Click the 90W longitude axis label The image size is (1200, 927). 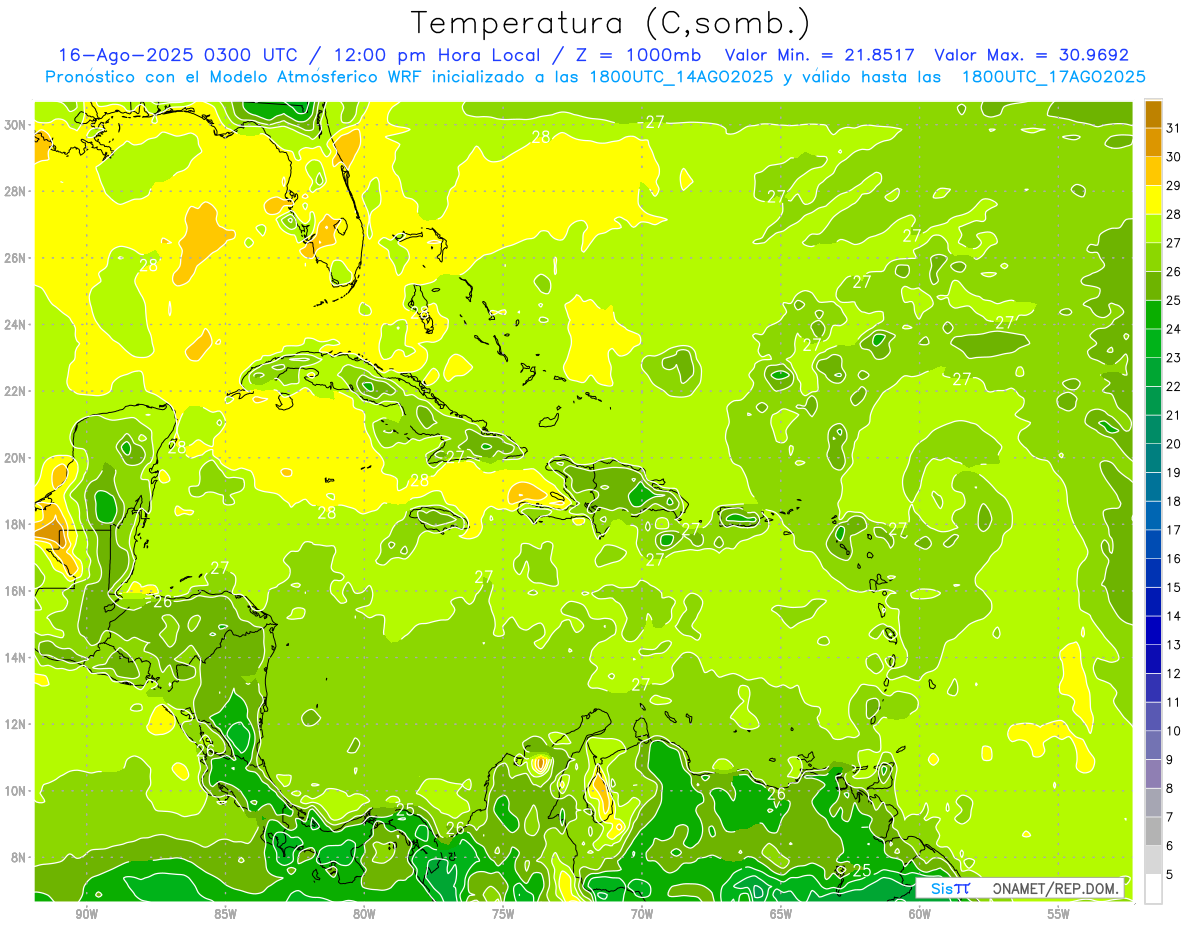[x=86, y=914]
